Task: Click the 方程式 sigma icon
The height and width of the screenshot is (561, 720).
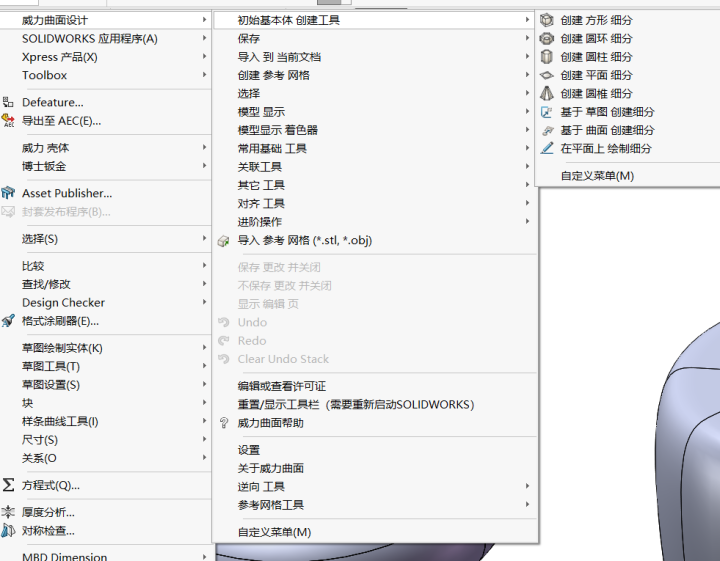Action: click(x=8, y=485)
